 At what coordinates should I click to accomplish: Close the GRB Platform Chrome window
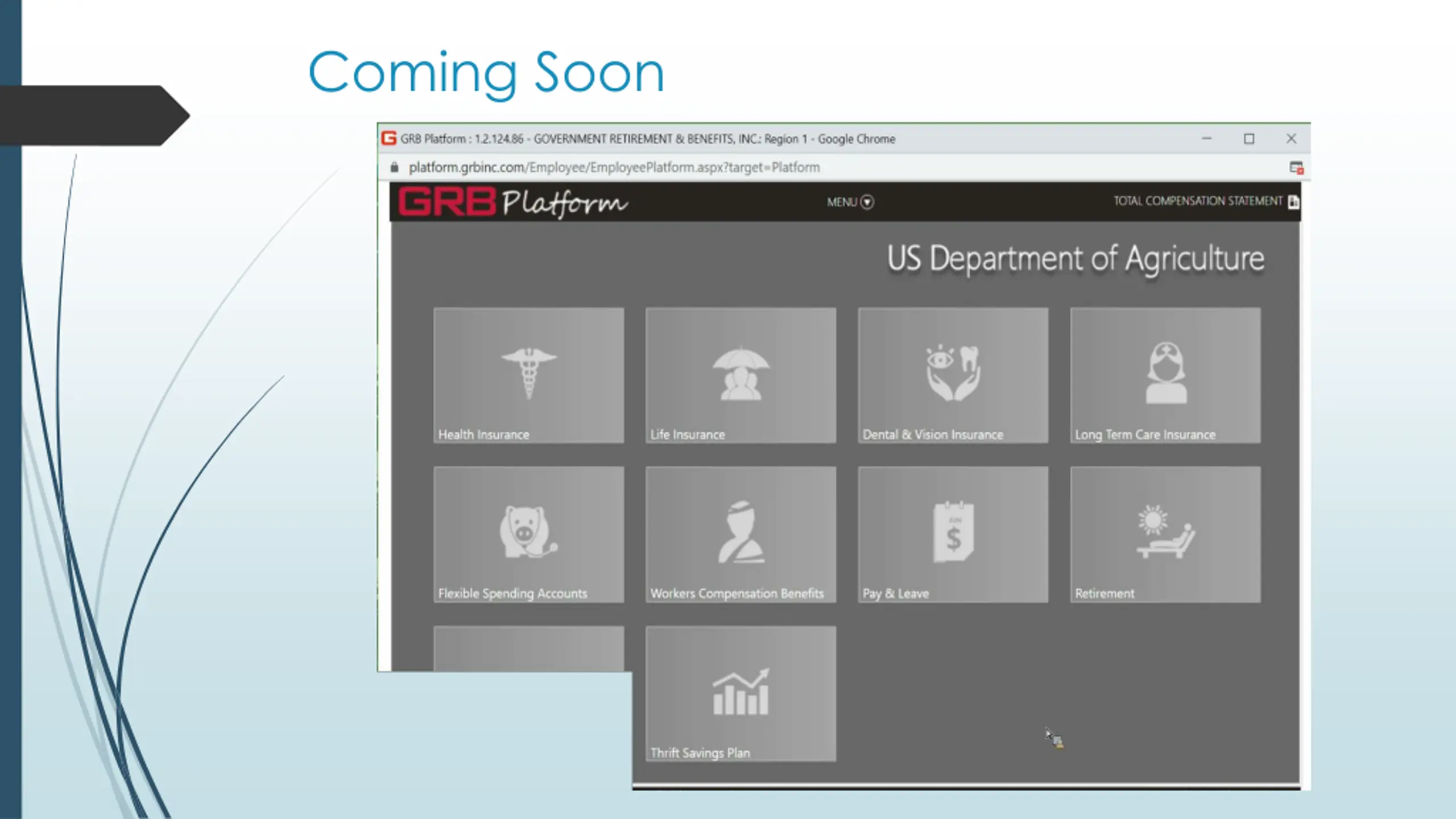(1291, 138)
